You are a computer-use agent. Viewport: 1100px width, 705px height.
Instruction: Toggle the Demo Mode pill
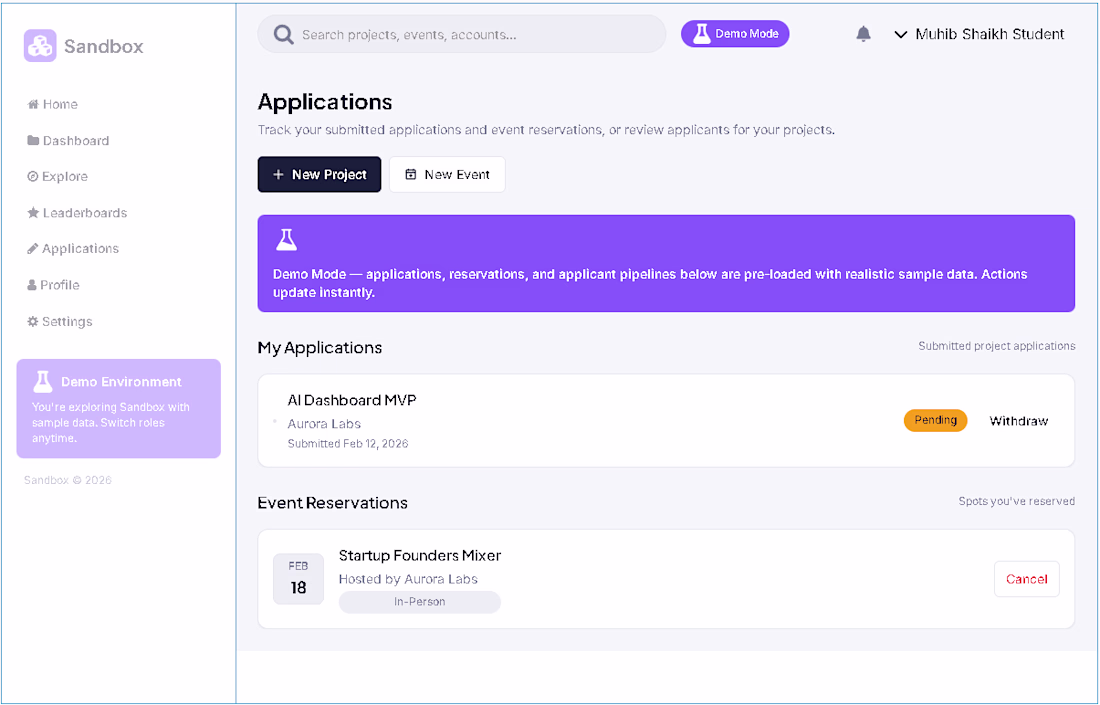[735, 34]
